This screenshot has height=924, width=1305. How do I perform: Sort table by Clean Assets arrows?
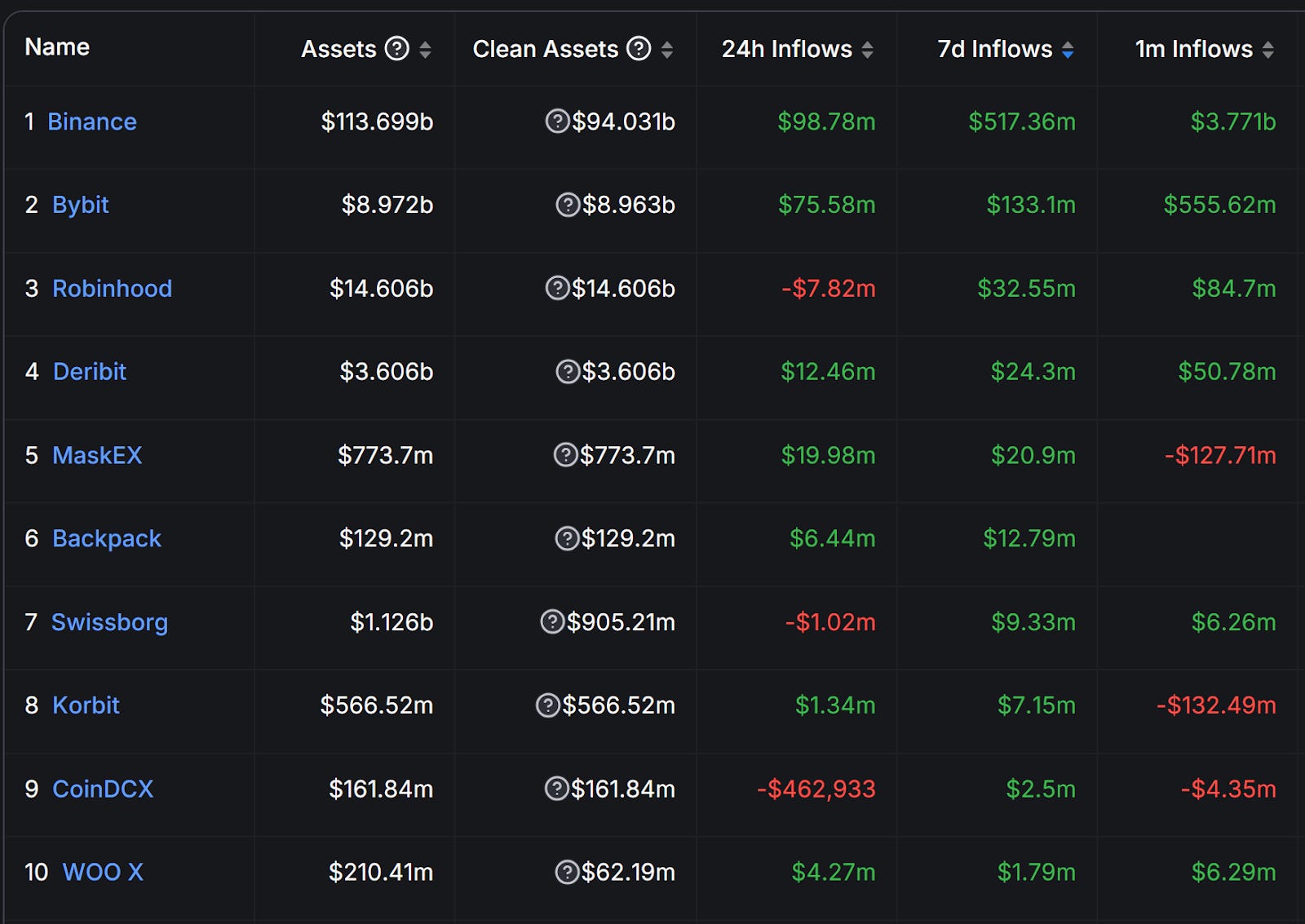pos(667,50)
